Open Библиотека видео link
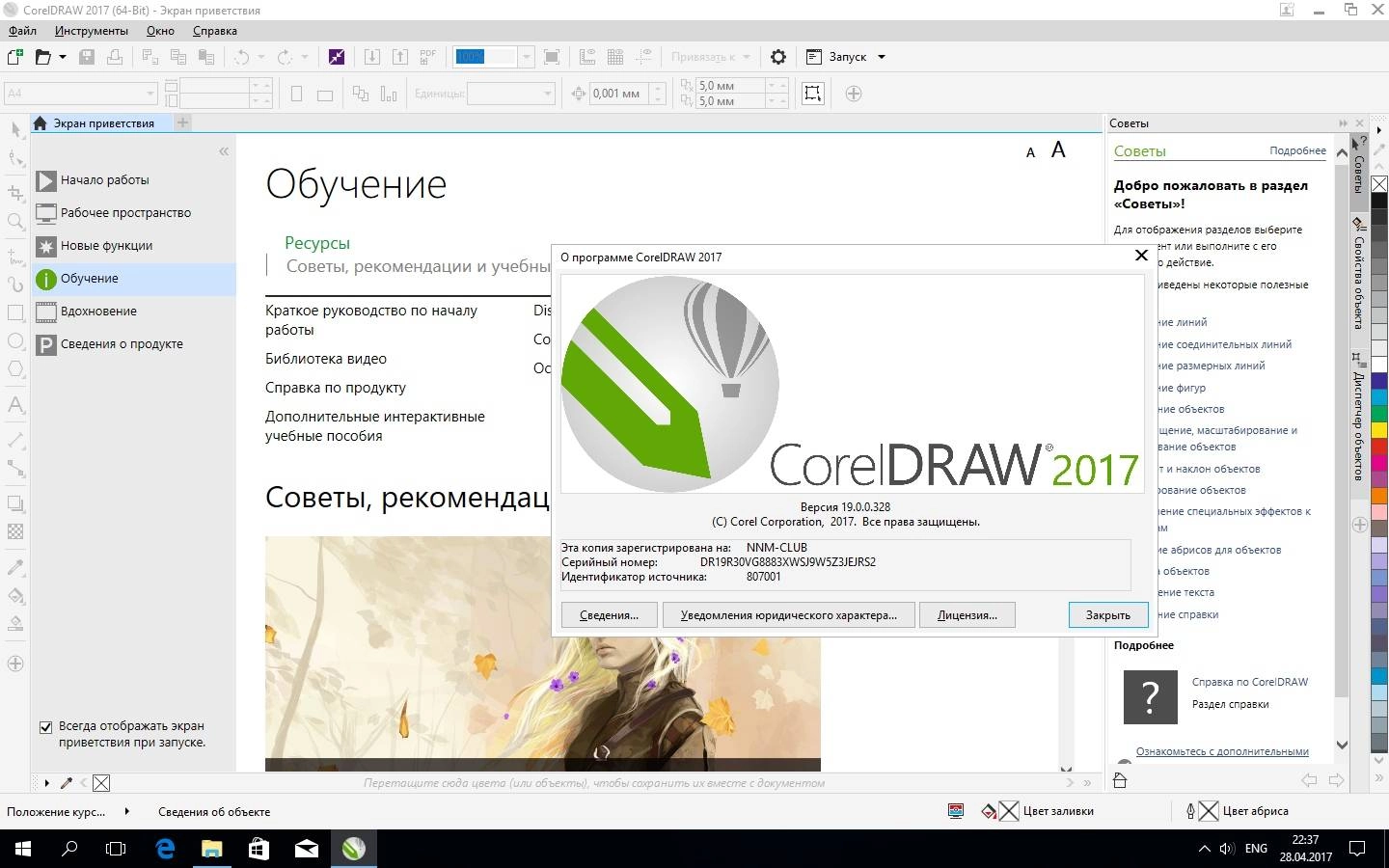This screenshot has width=1389, height=868. coord(326,359)
